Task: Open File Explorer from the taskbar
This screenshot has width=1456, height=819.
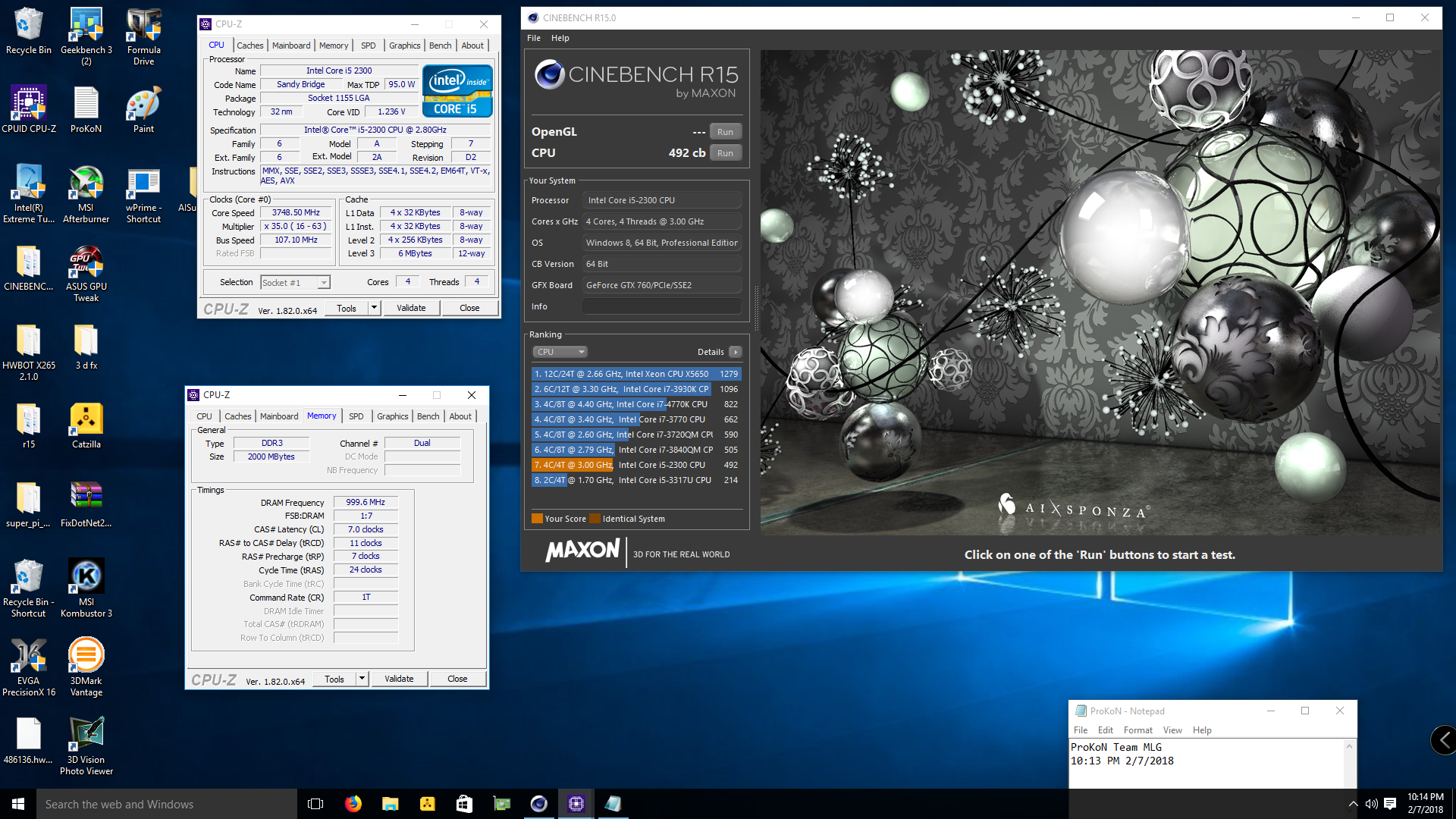Action: [390, 804]
